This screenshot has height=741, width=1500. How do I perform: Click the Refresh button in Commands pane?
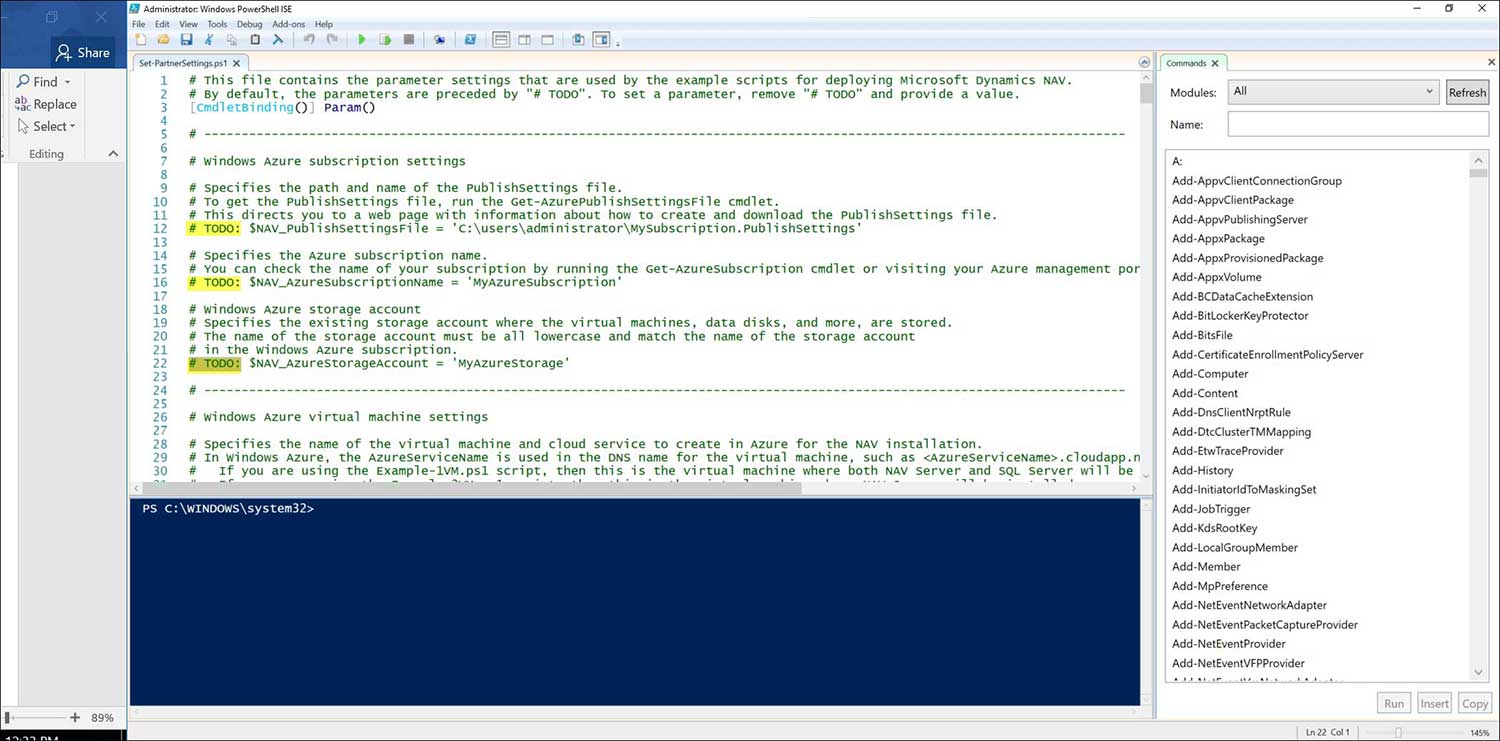coord(1467,91)
